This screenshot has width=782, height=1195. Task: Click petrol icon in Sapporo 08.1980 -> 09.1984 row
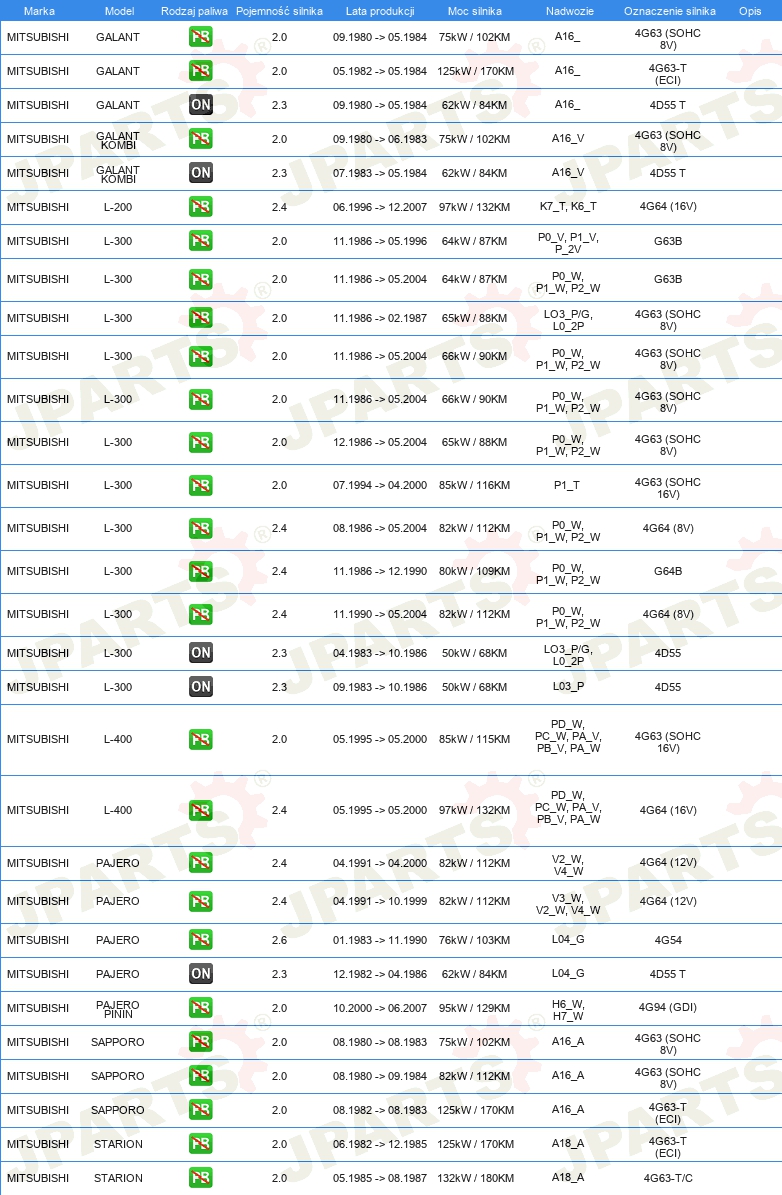tap(200, 1075)
